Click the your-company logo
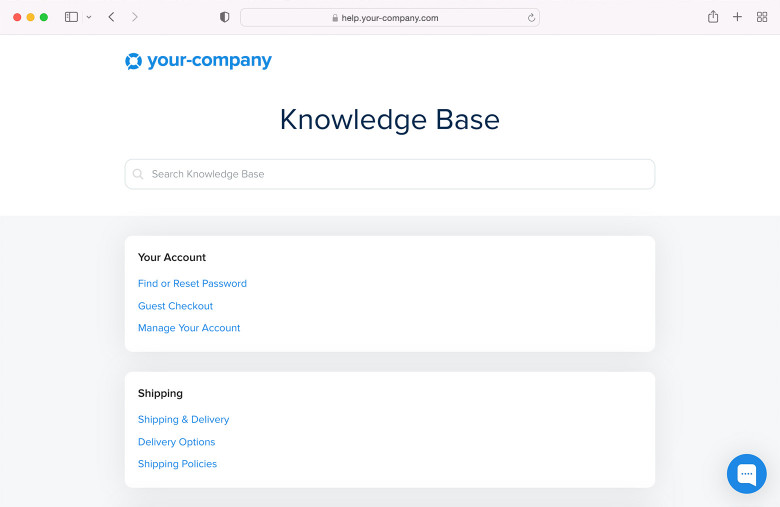This screenshot has width=780, height=507. (198, 61)
